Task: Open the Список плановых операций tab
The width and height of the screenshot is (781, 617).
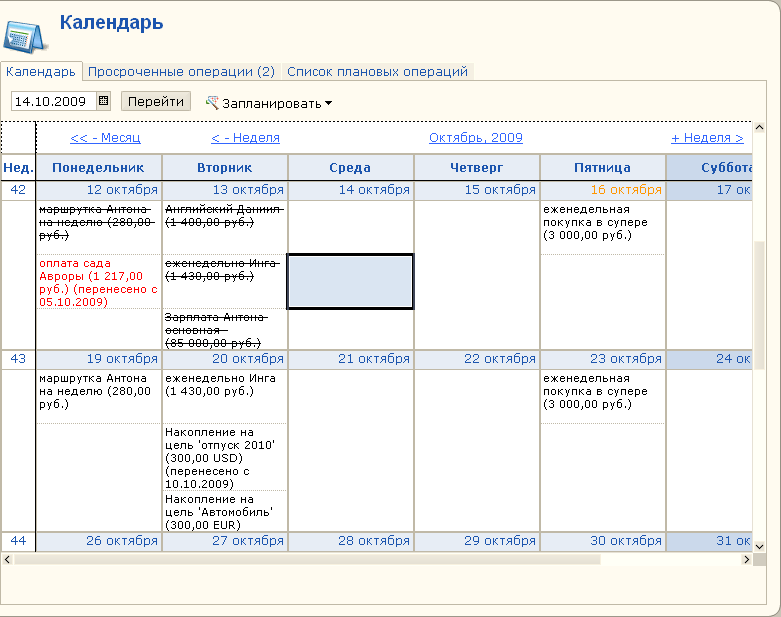Action: point(378,72)
